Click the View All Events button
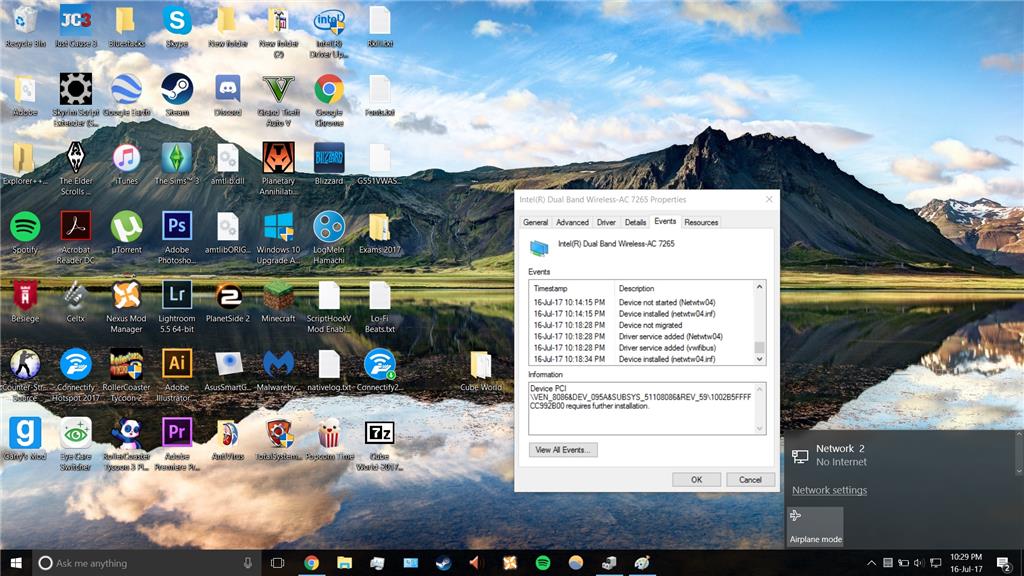This screenshot has height=576, width=1024. pyautogui.click(x=562, y=450)
